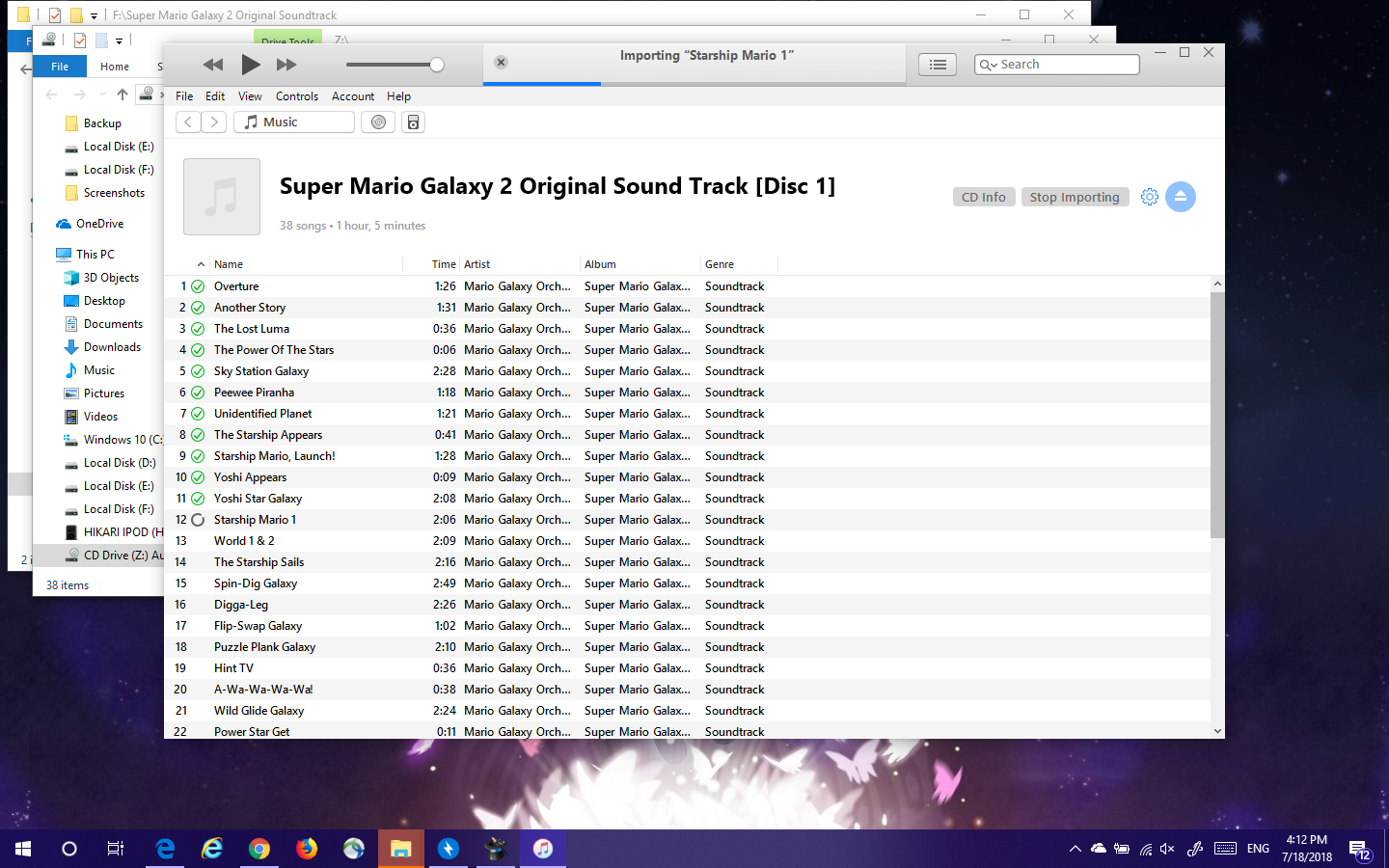
Task: Click the iTunes Search field
Action: coord(1057,65)
